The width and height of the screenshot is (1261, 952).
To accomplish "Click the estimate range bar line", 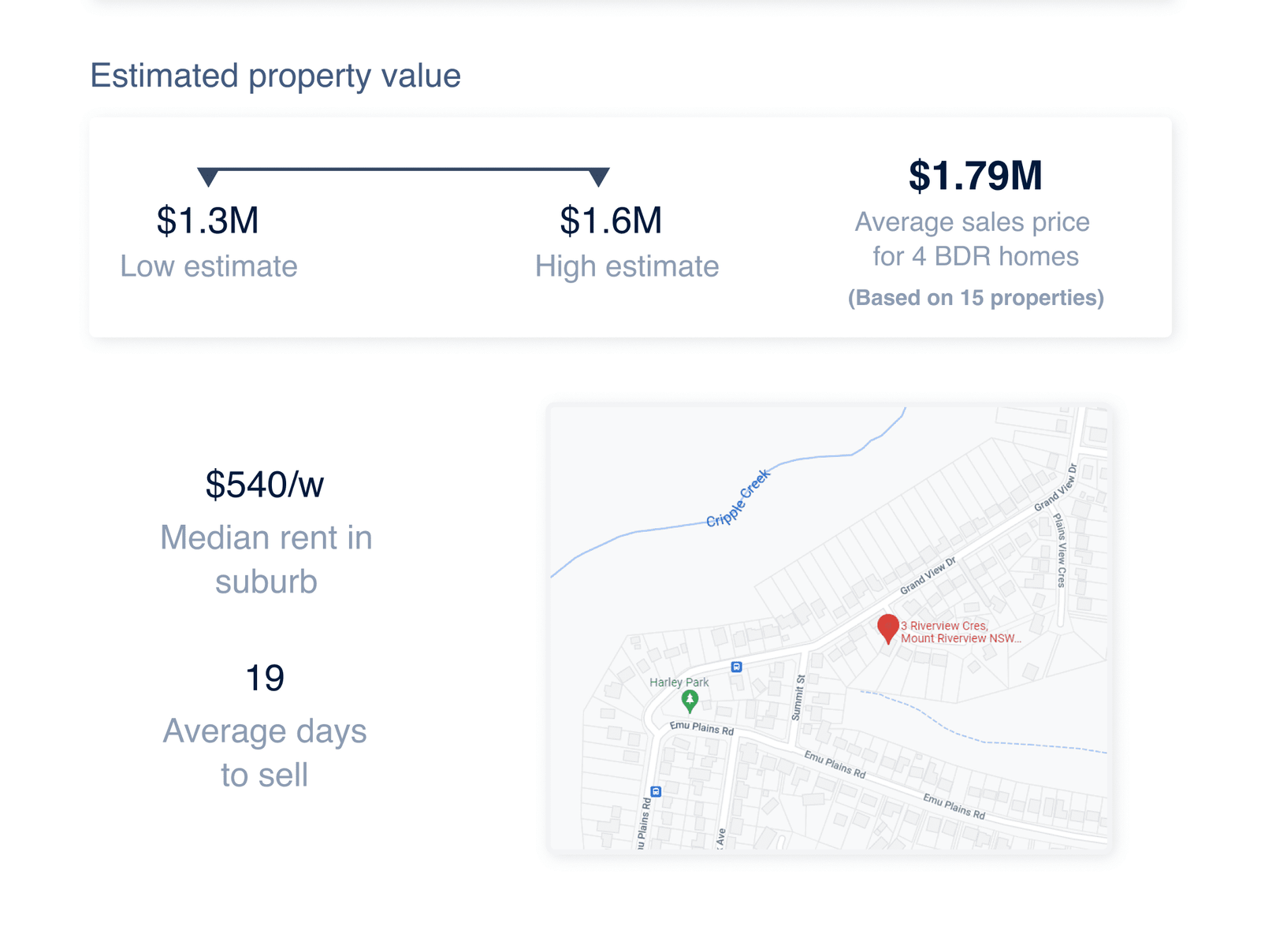I will click(x=404, y=169).
